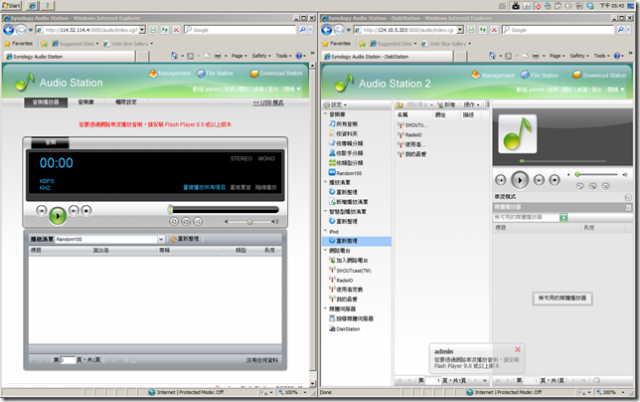The width and height of the screenshot is (640, 402).
Task: Adjust volume slider in Audio Station 2
Action: [597, 175]
